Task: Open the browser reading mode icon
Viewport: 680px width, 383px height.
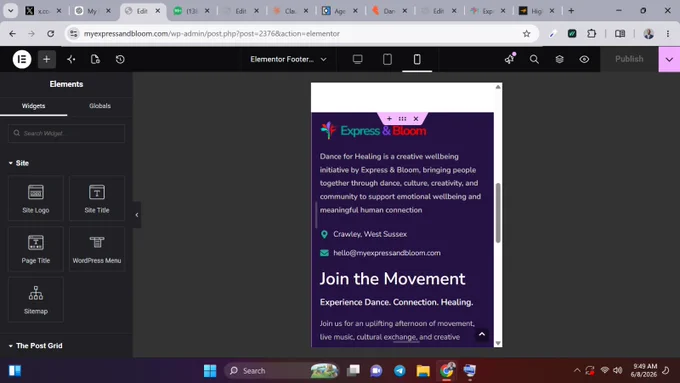Action: (620, 33)
